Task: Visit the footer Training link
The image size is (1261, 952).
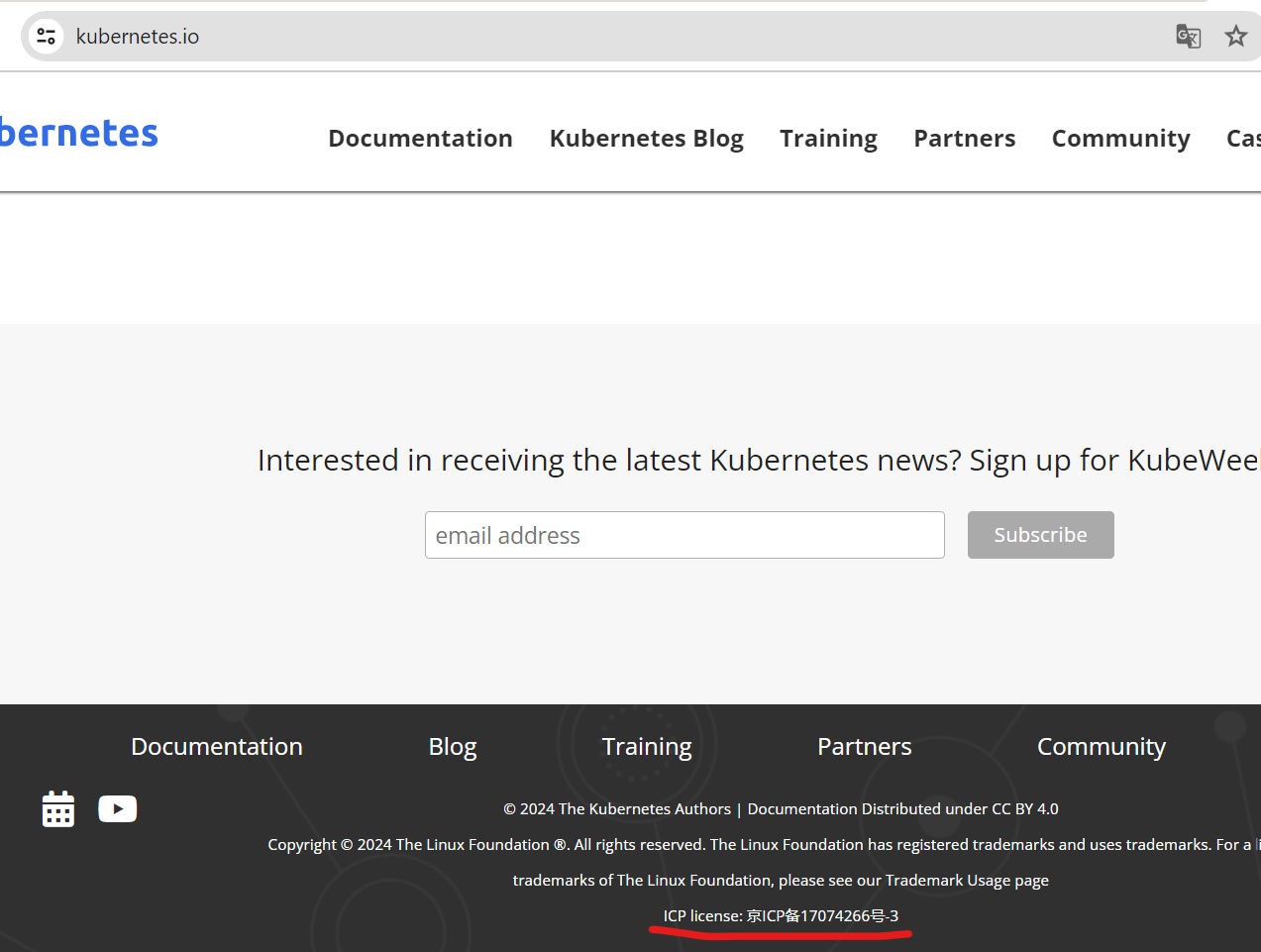Action: pyautogui.click(x=647, y=747)
